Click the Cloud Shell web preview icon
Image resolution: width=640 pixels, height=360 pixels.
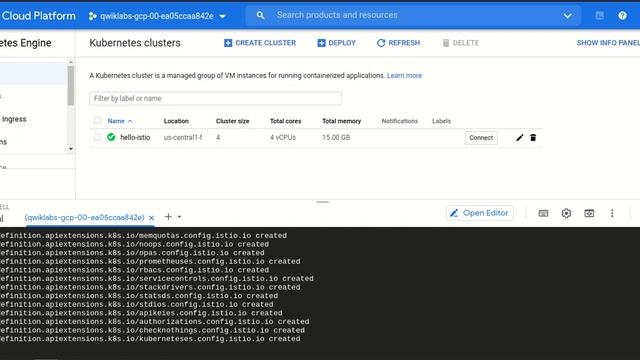(x=589, y=213)
